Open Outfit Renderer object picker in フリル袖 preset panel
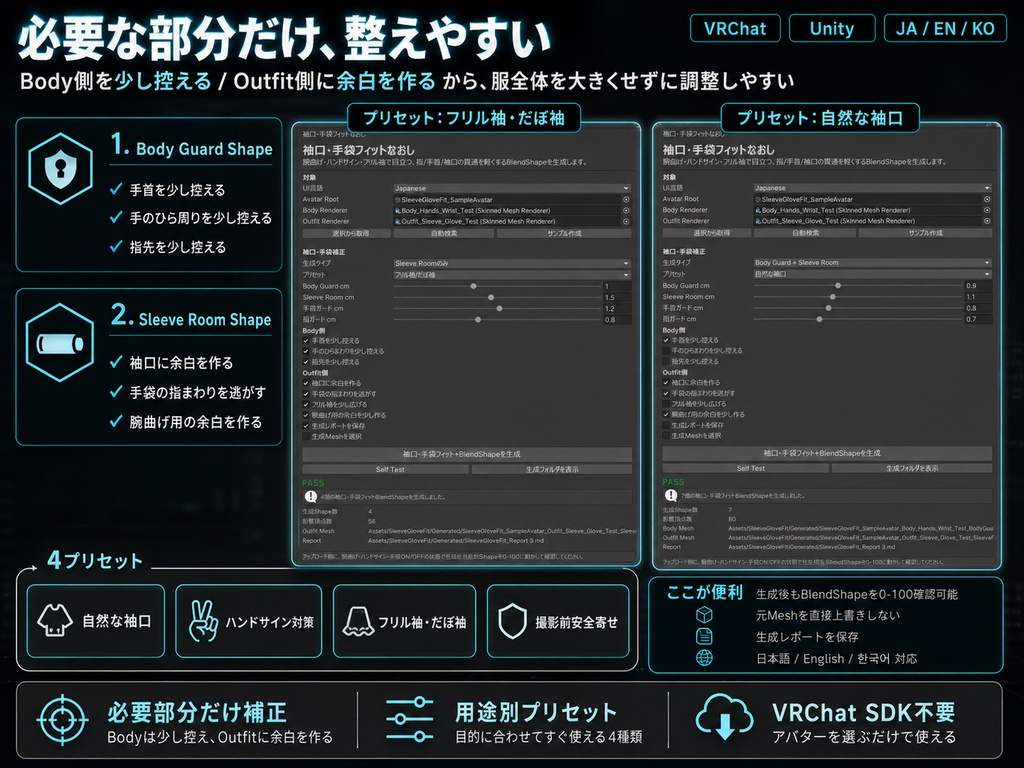This screenshot has width=1024, height=768. [x=626, y=221]
